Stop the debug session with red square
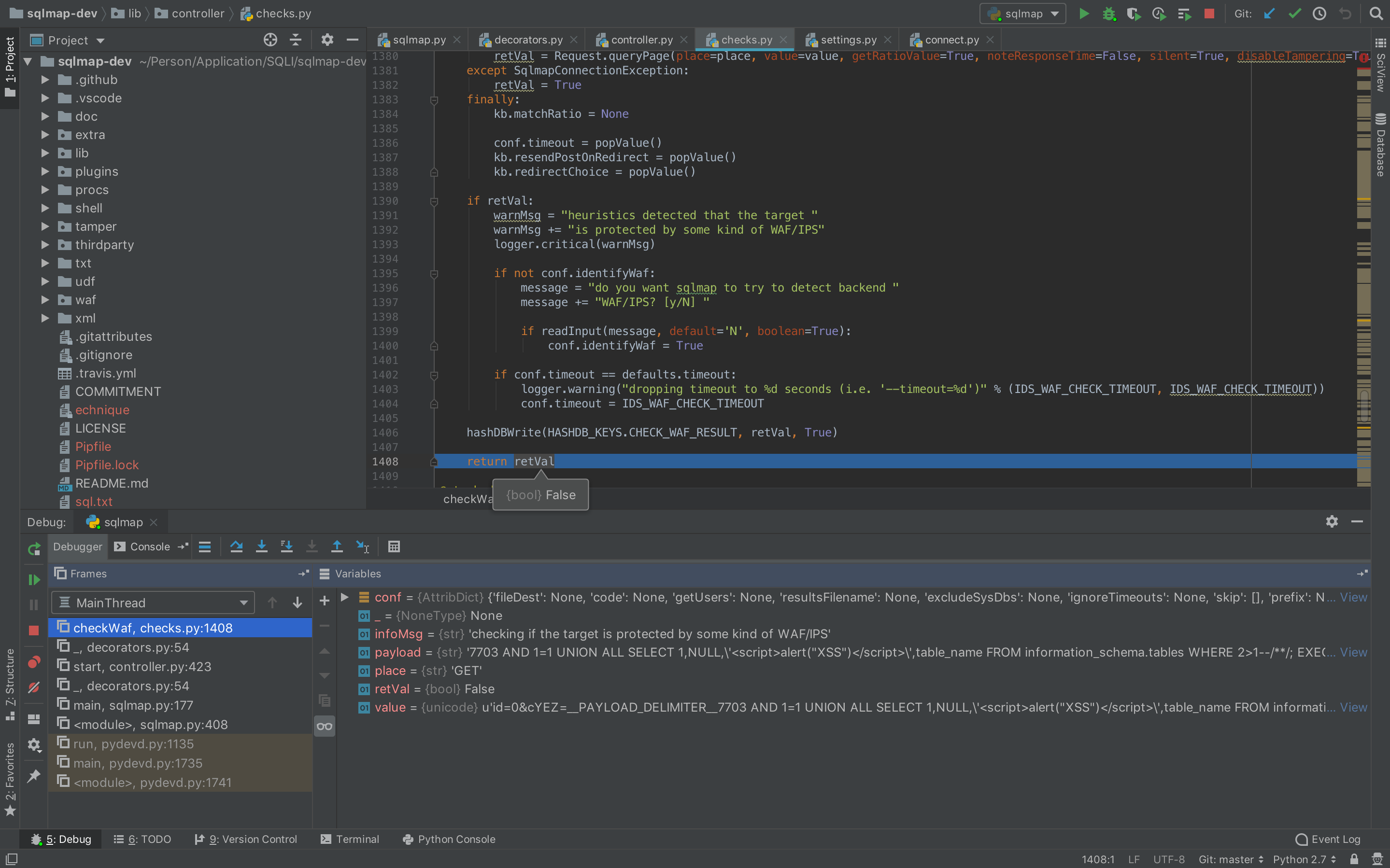The image size is (1390, 868). coord(34,630)
